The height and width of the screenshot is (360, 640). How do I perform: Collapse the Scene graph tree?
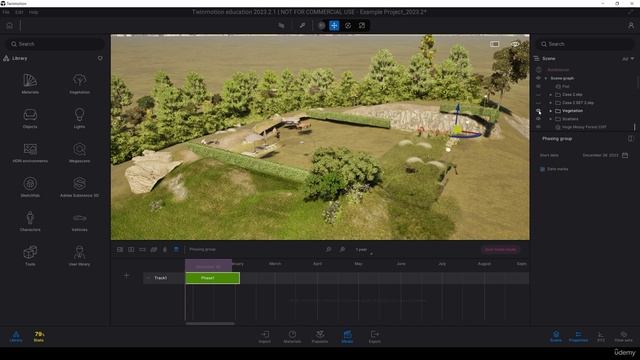[x=546, y=78]
